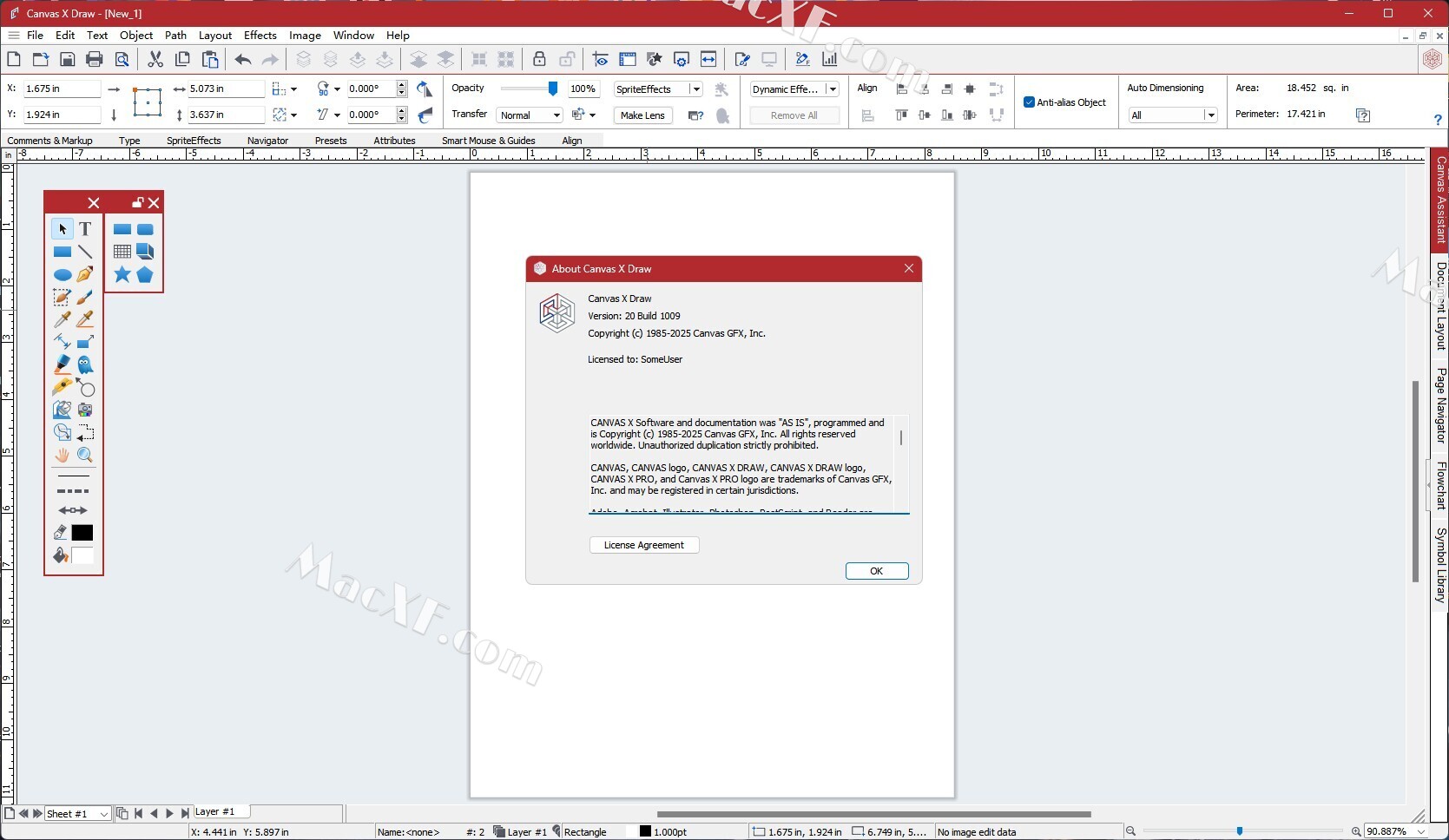Open the Layout menu
The height and width of the screenshot is (840, 1449).
[215, 36]
